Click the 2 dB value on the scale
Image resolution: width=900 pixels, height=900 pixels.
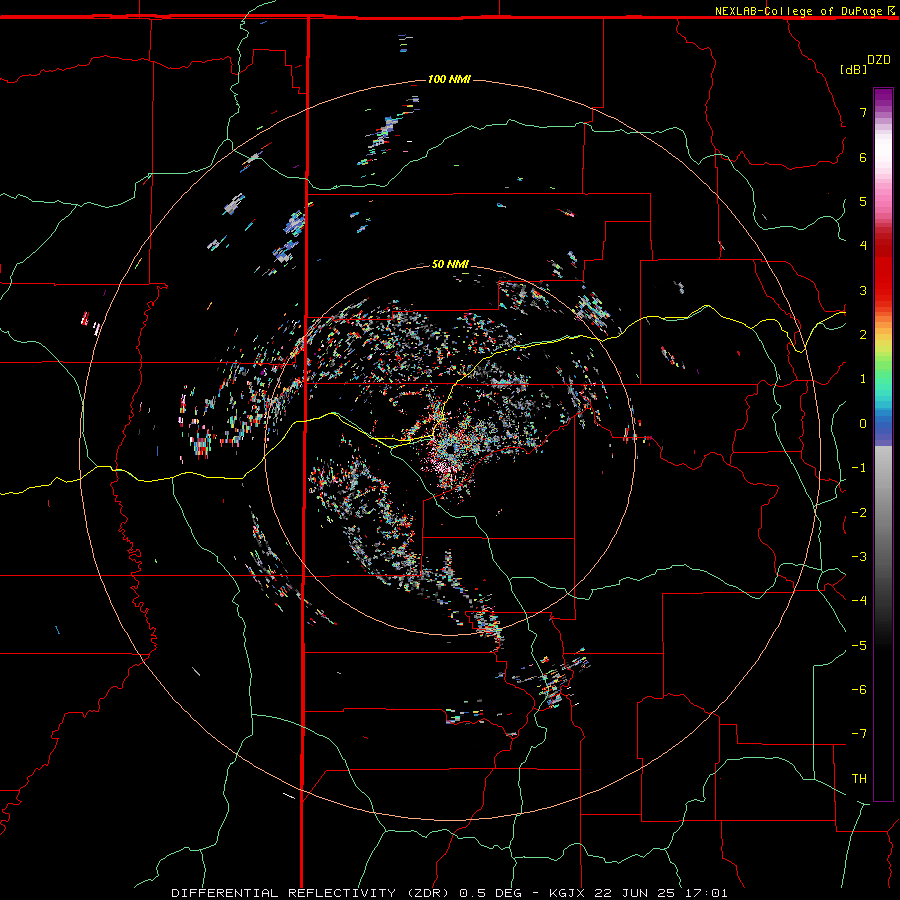click(863, 335)
